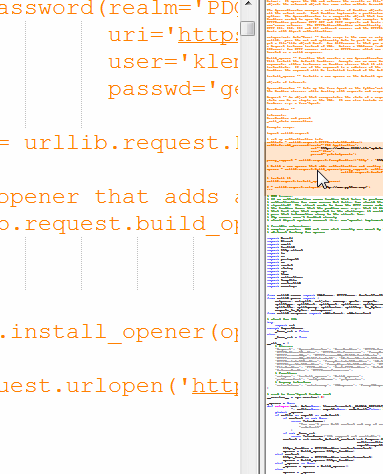The width and height of the screenshot is (383, 474).
Task: Open the underlined https link after uri=
Action: coord(208,35)
